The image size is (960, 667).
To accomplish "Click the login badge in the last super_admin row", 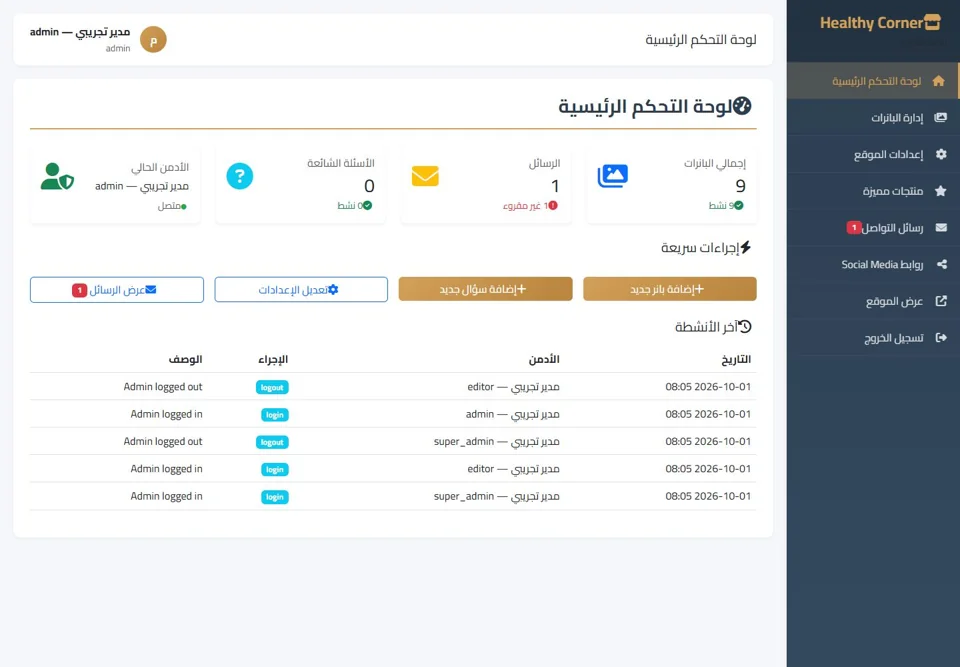I will click(x=275, y=497).
